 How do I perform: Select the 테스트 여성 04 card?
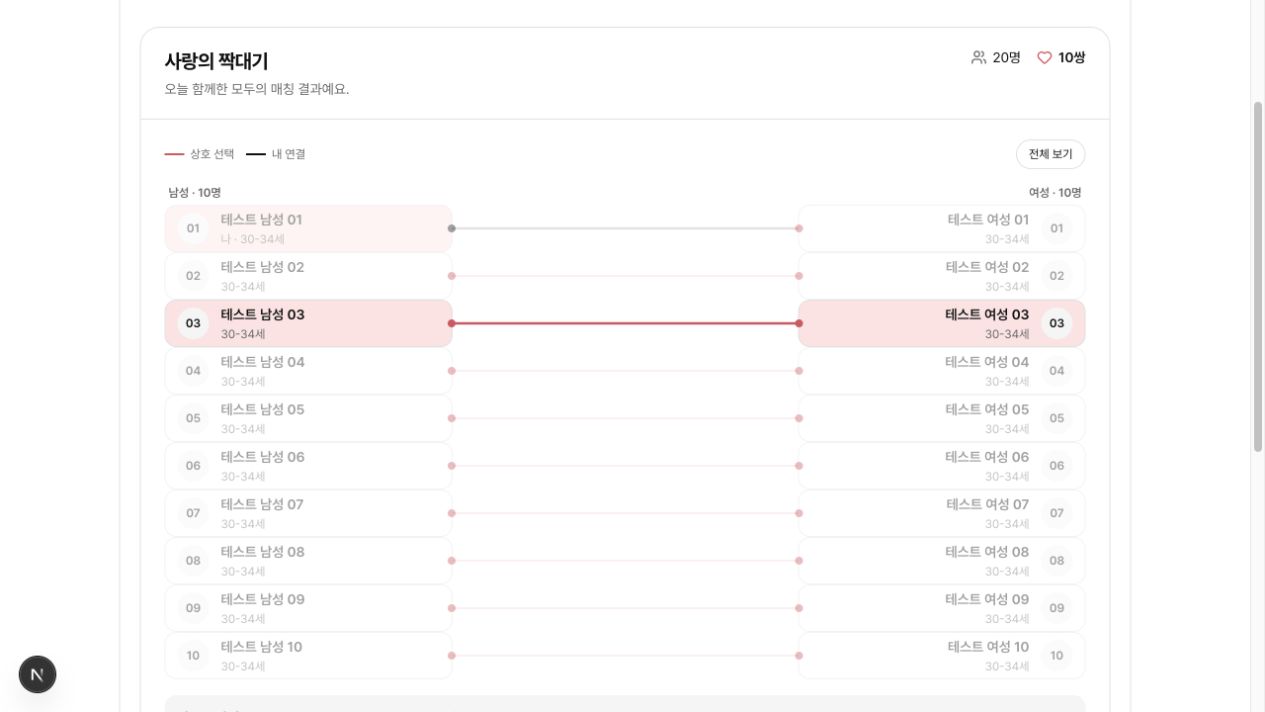pyautogui.click(x=941, y=371)
